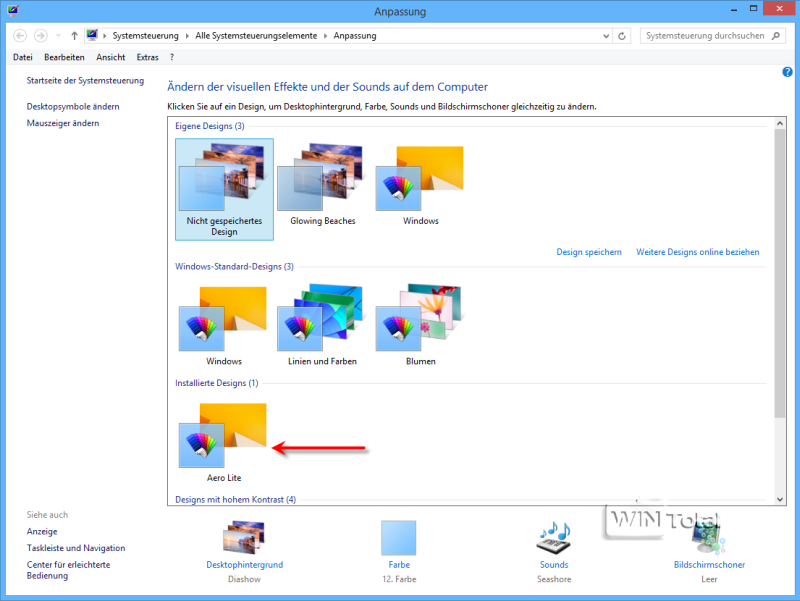Open the Bearbeiten menu

64,57
